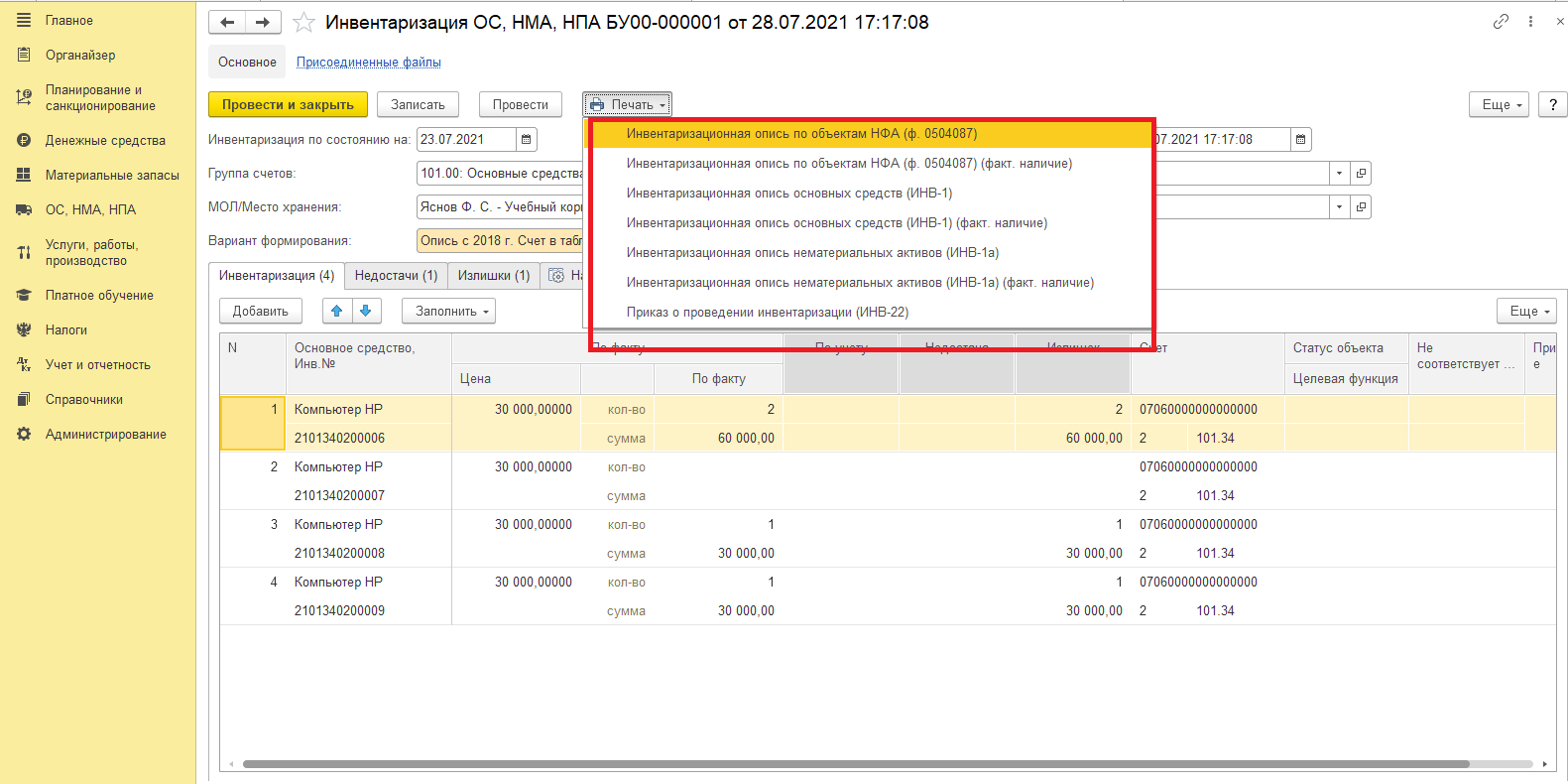
Task: Switch to Излишки (1) tab
Action: click(x=494, y=275)
